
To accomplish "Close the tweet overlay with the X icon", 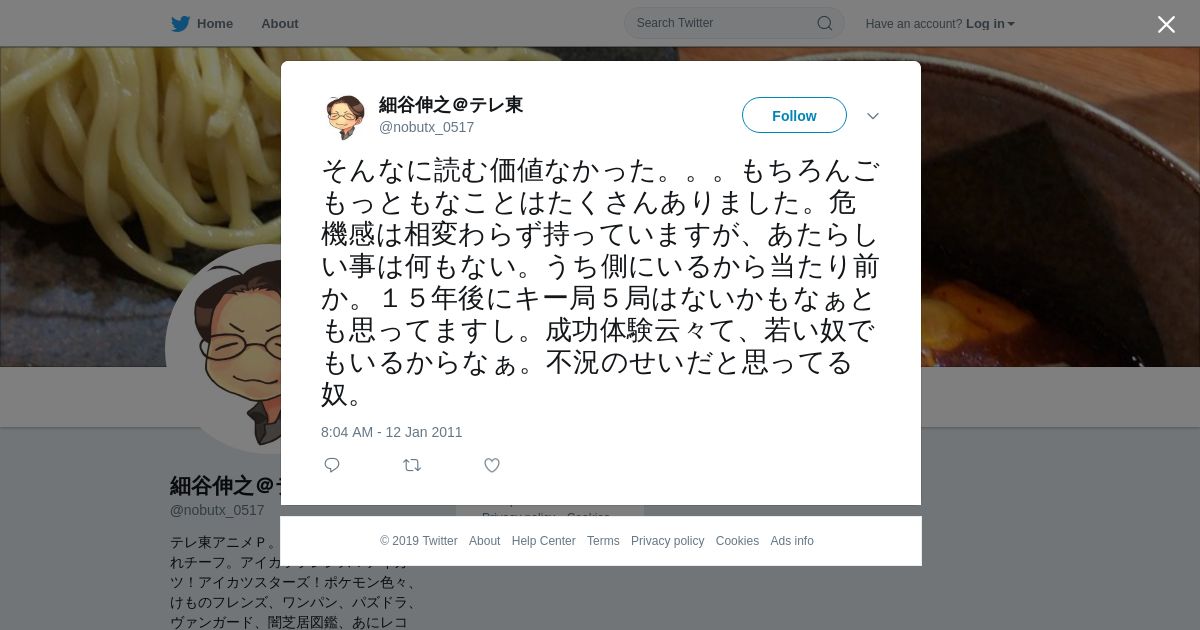I will pos(1166,24).
